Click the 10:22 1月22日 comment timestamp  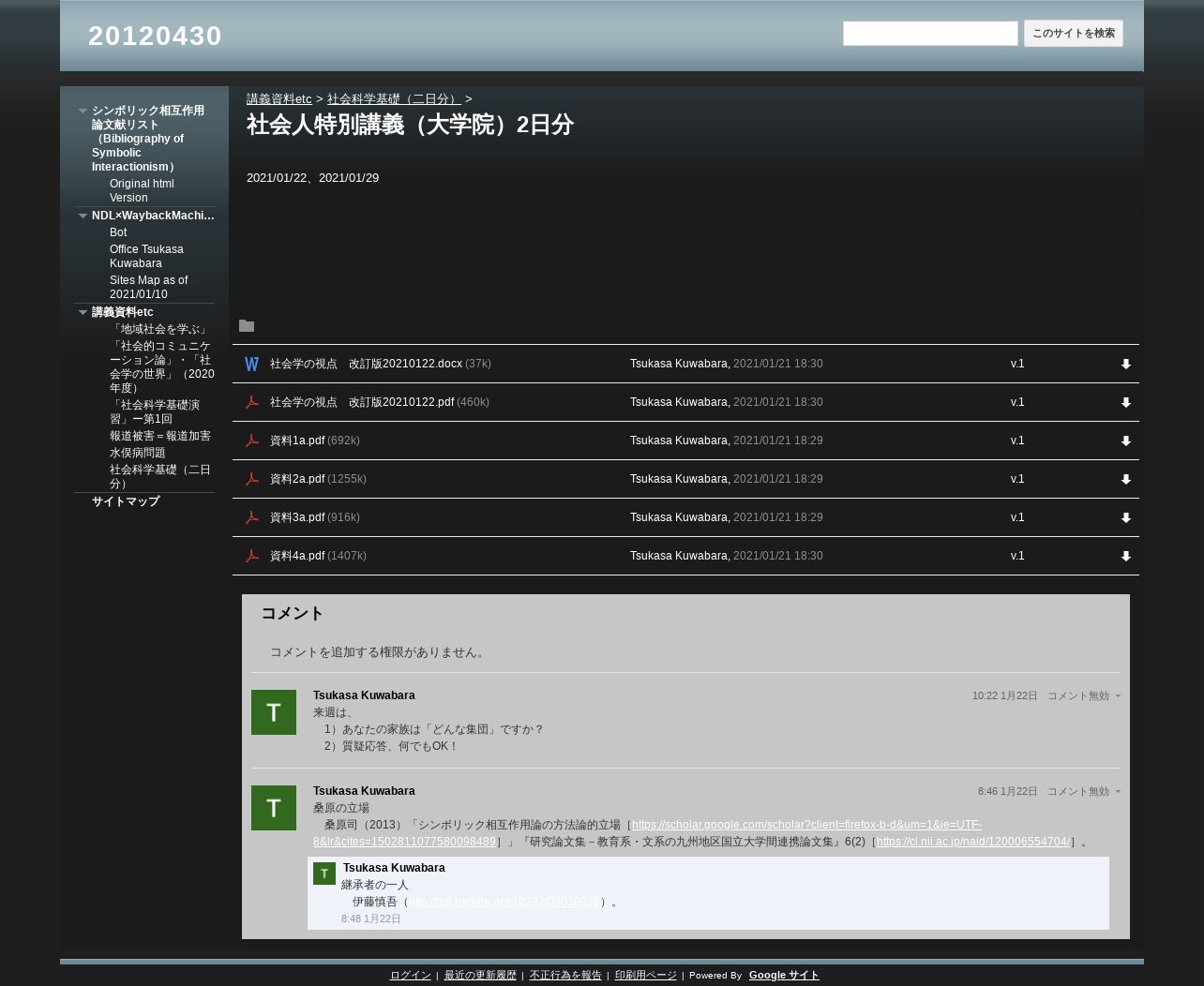(1004, 696)
